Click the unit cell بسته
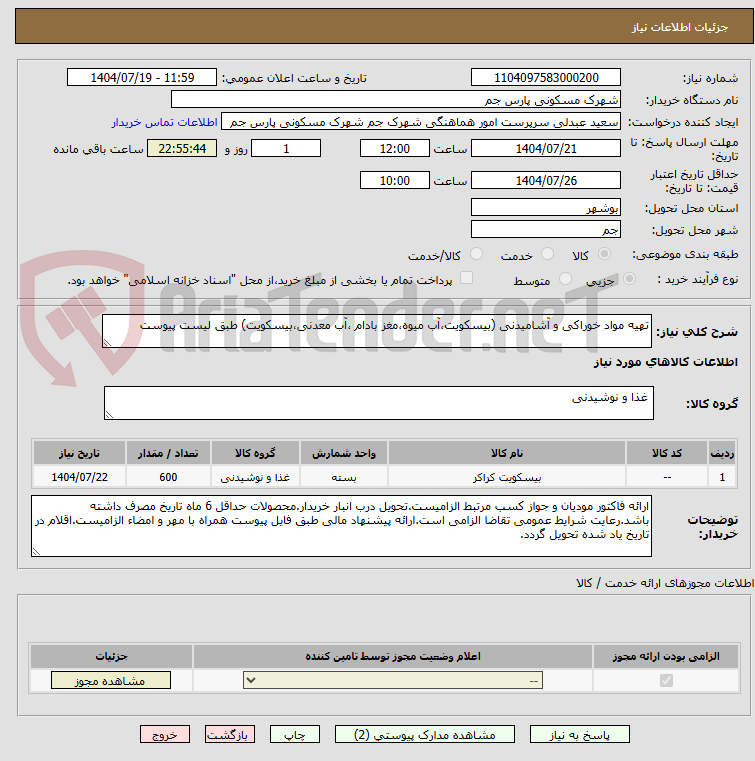 [344, 477]
